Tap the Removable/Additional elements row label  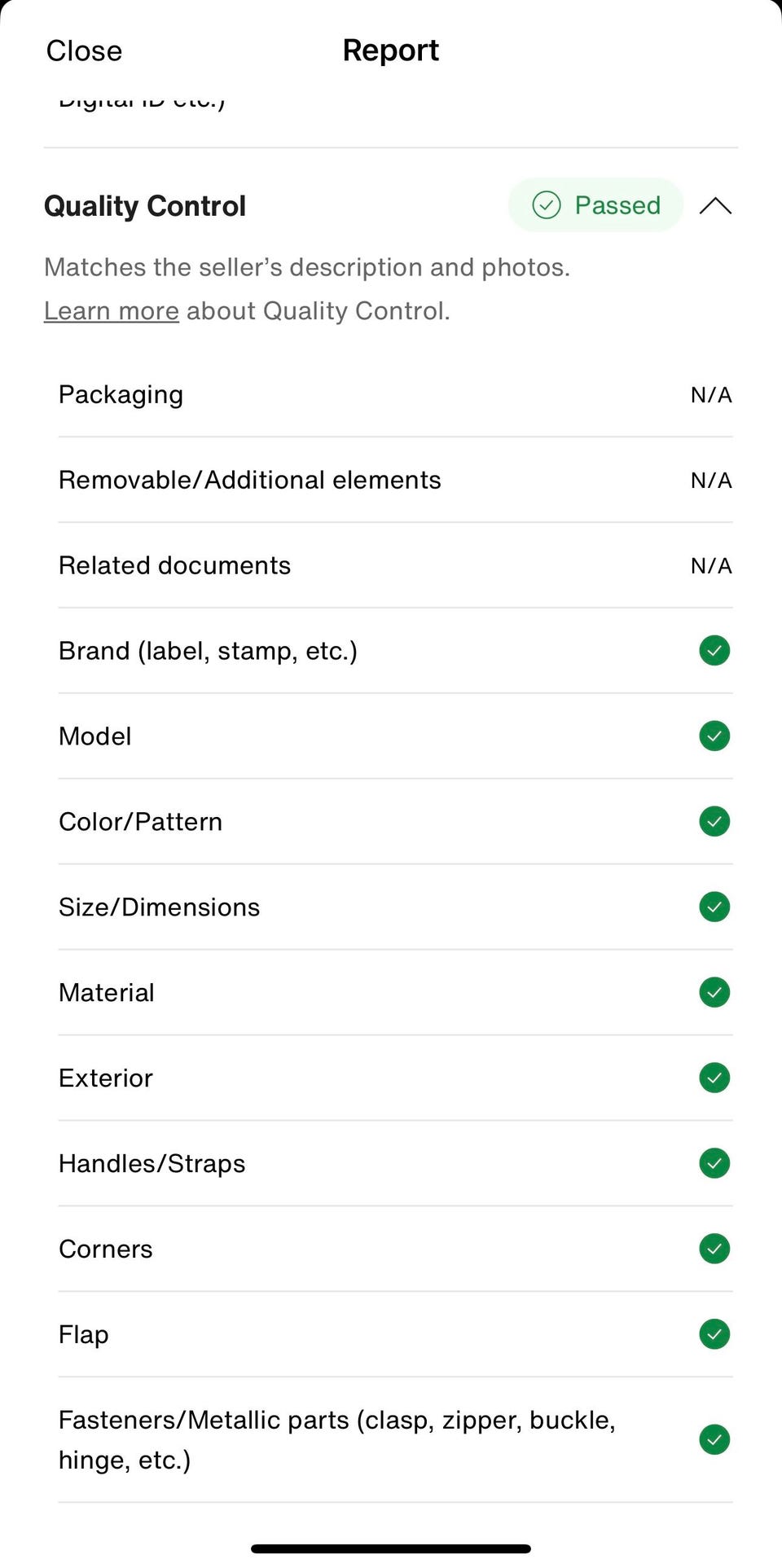[x=249, y=481]
